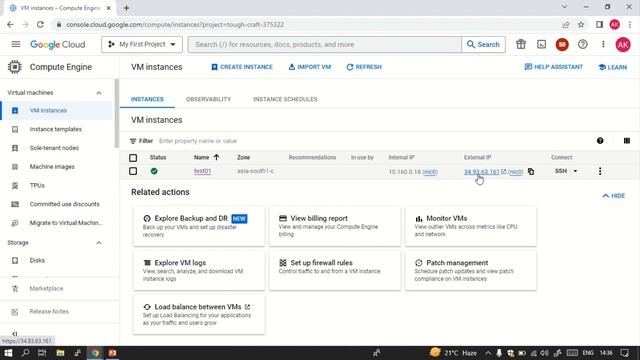Open the internal IP nic0 link
The height and width of the screenshot is (360, 640).
click(x=430, y=172)
